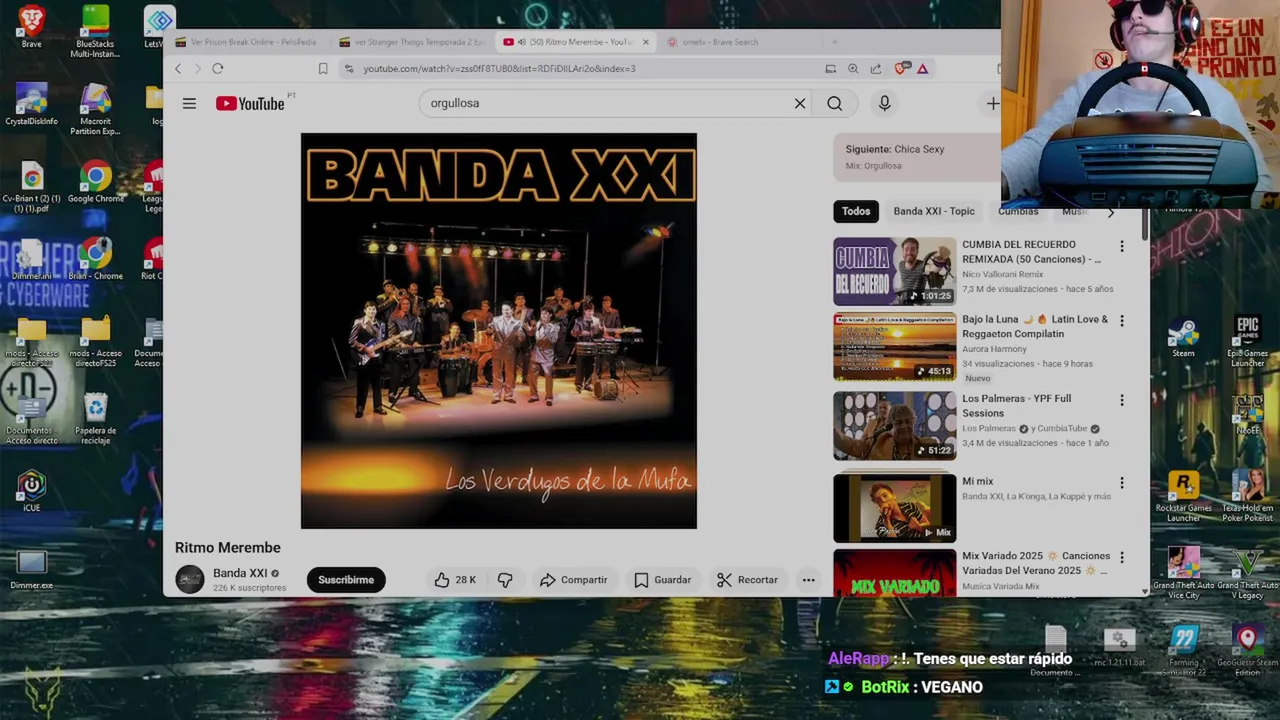Open Brave Shields lion icon in address bar
This screenshot has width=1280, height=720.
click(901, 68)
